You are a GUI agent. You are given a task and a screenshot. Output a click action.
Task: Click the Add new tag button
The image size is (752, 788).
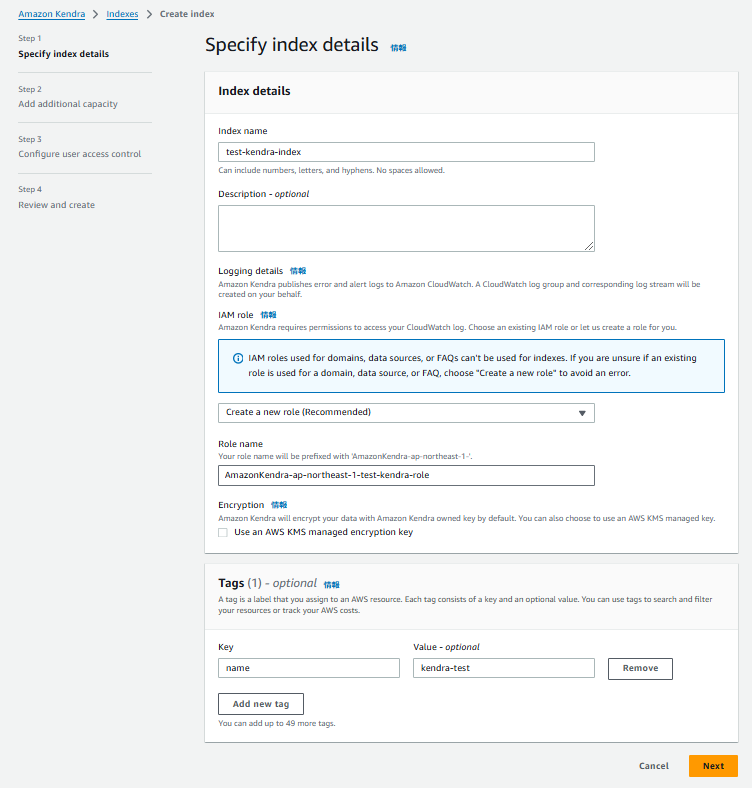click(x=260, y=704)
